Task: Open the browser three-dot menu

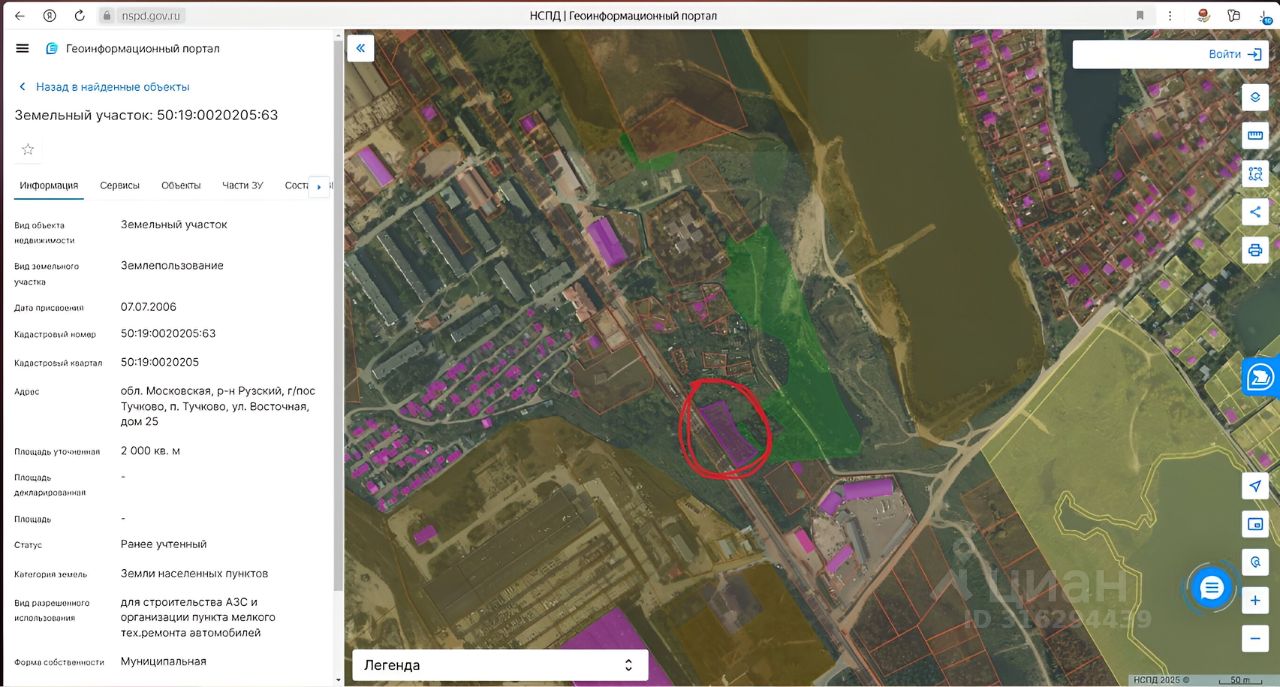Action: 1171,15
